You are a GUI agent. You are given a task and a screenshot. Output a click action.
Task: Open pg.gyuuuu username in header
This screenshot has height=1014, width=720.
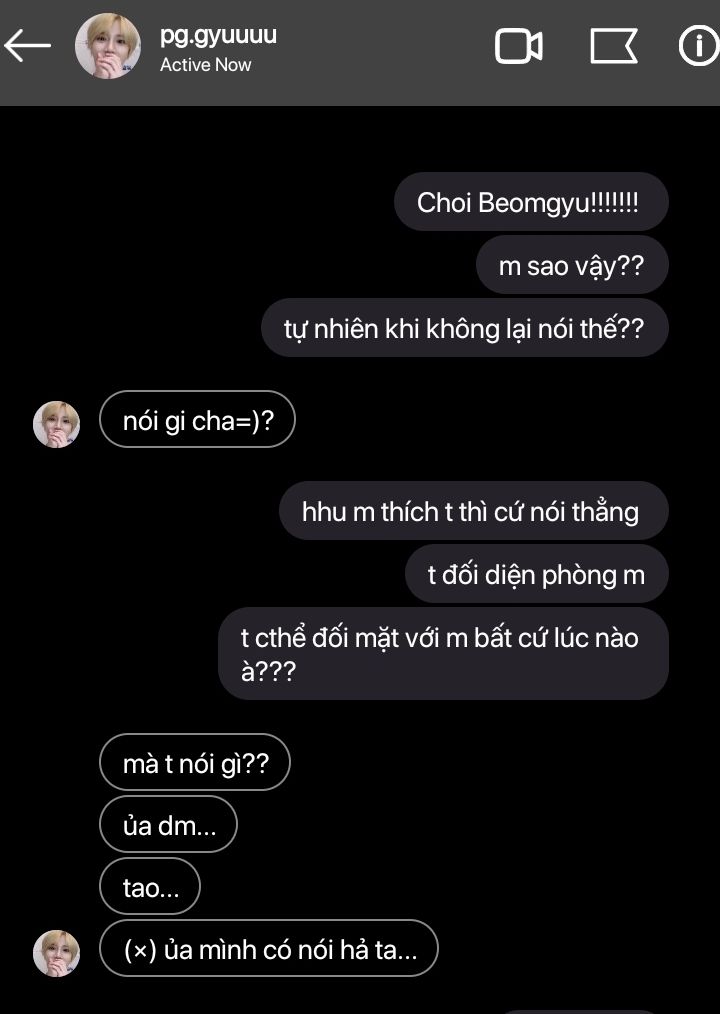click(218, 34)
